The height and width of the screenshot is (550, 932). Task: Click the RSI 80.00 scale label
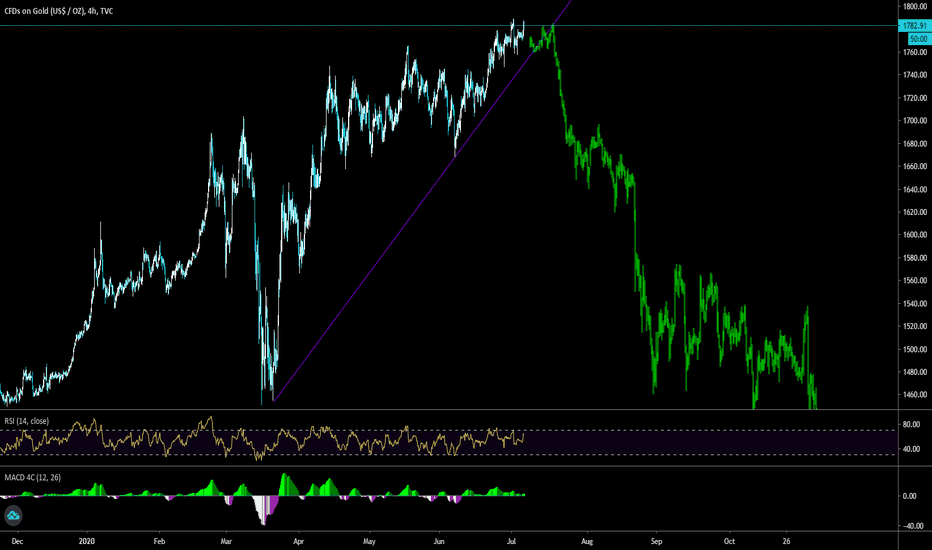(911, 425)
